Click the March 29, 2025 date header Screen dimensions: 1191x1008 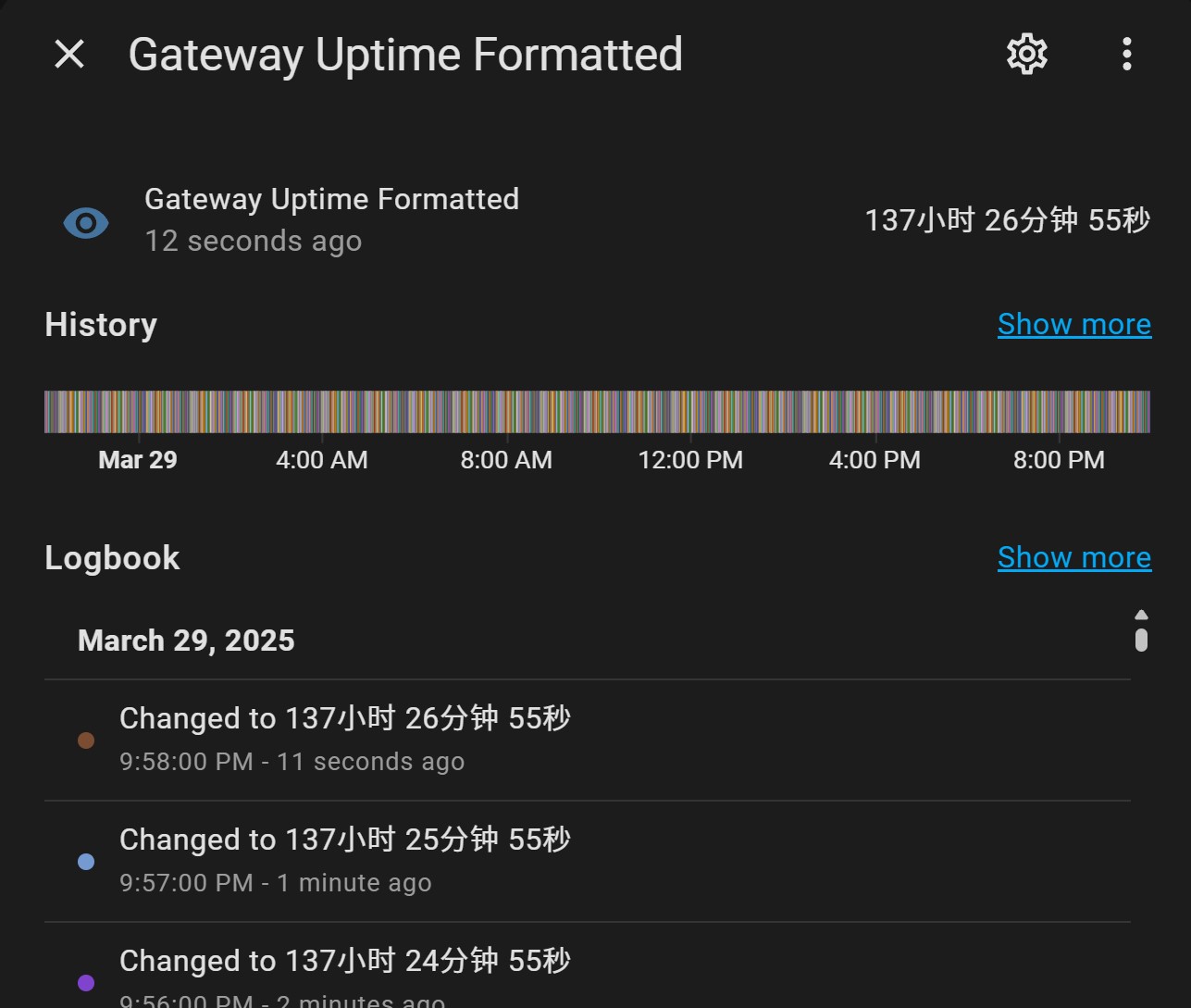[186, 641]
